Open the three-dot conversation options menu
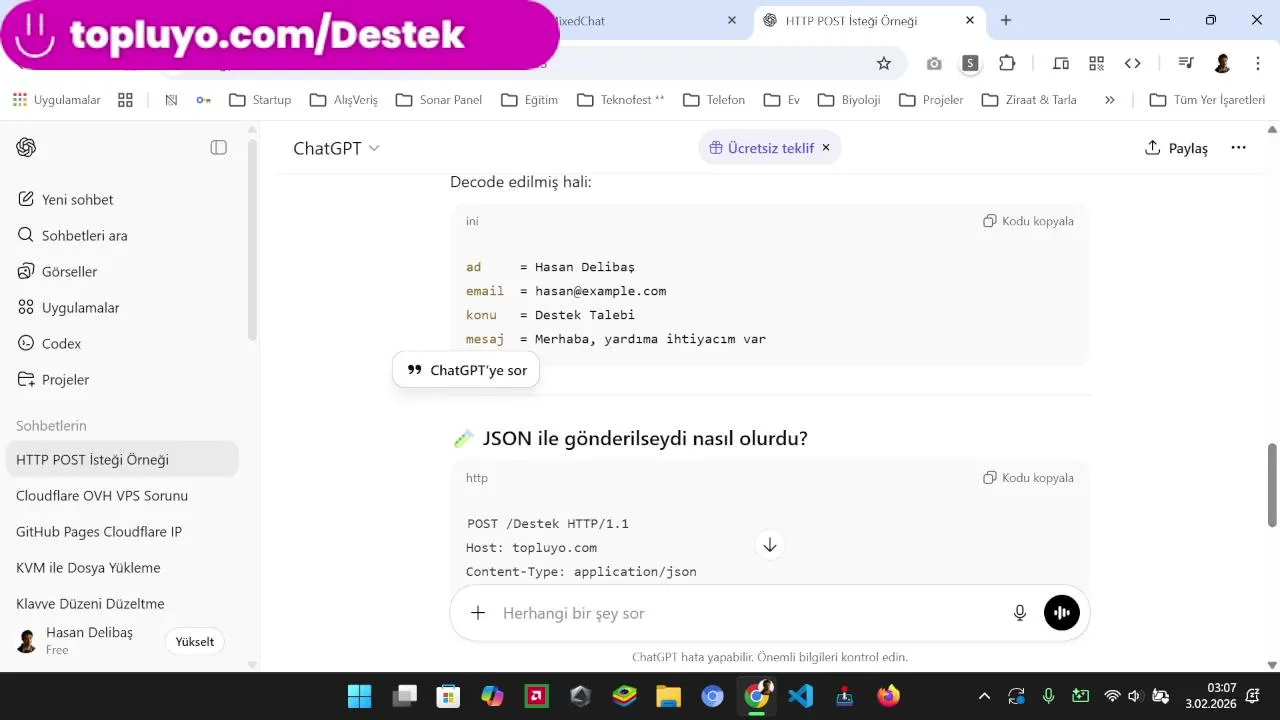The width and height of the screenshot is (1280, 720). 1238,148
